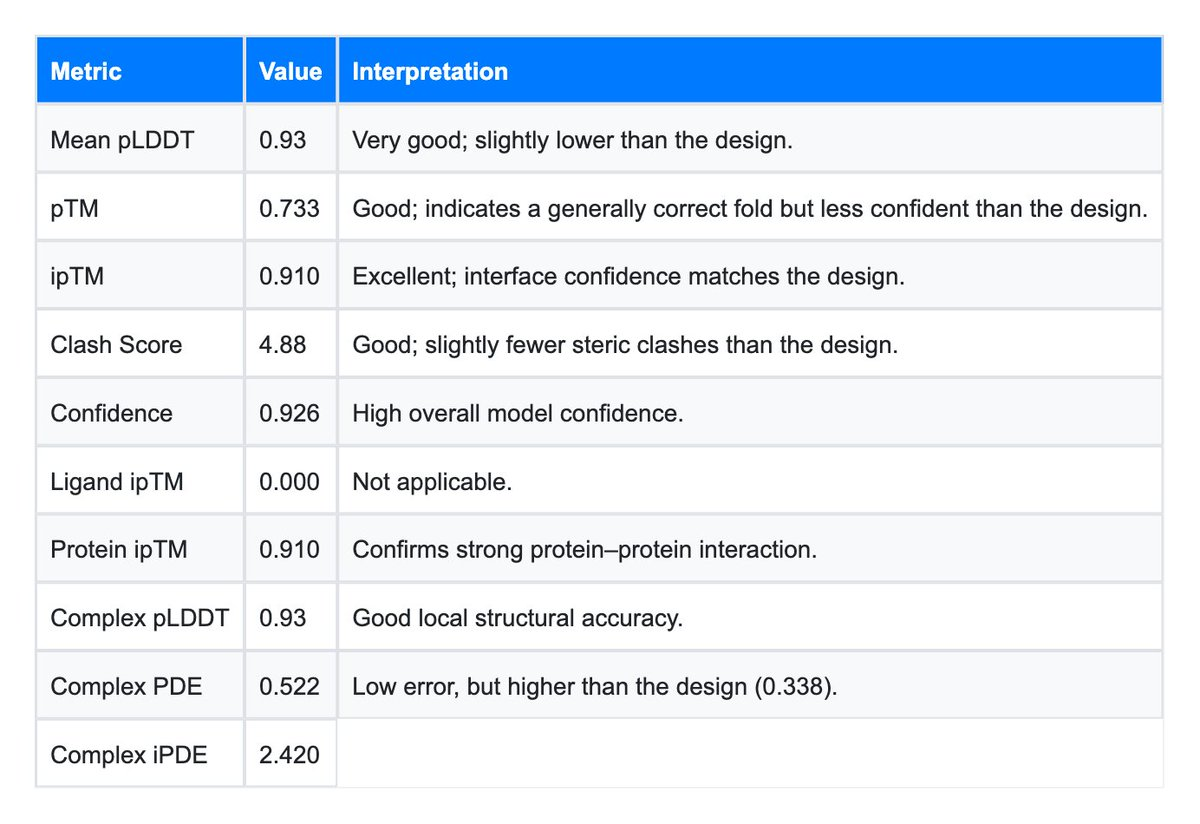The image size is (1200, 824).
Task: Click the Complex PDE value 0.522
Action: (x=289, y=686)
